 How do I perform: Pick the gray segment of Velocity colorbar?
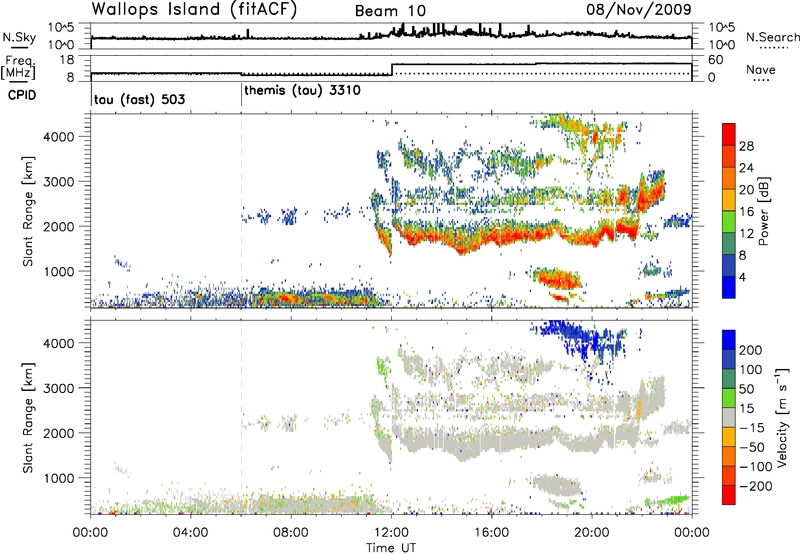(729, 417)
